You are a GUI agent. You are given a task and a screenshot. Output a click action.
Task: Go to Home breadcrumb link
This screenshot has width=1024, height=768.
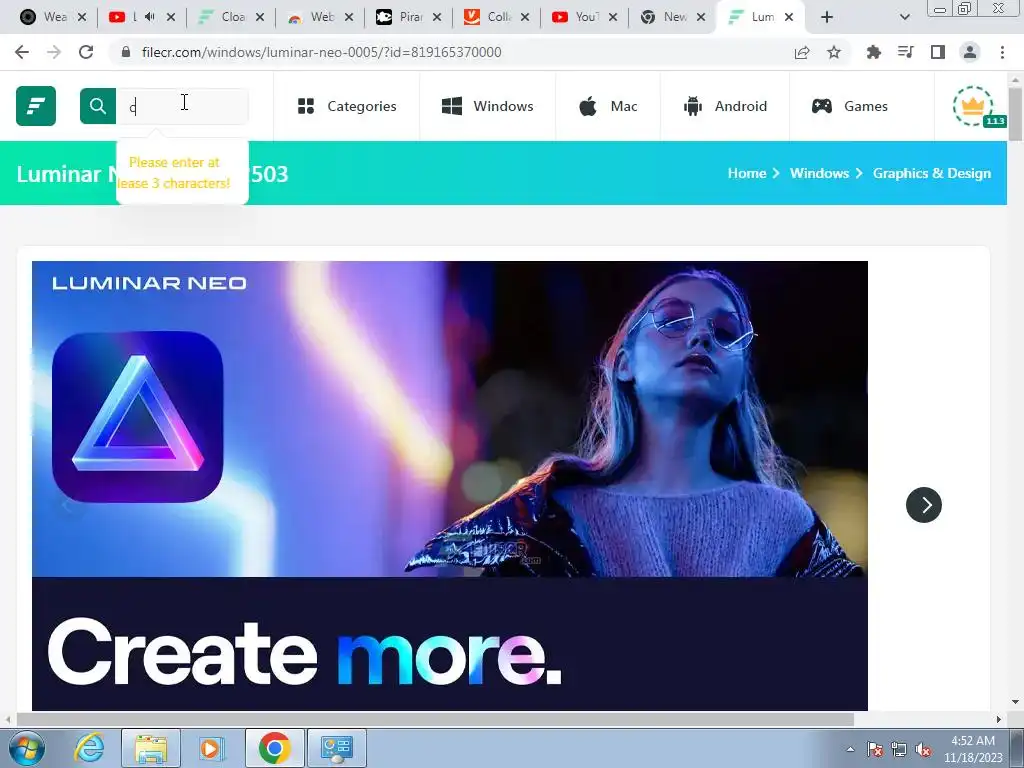point(746,173)
